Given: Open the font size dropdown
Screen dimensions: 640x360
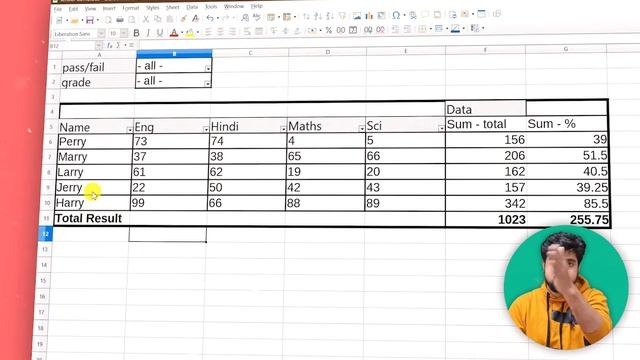Looking at the screenshot, I should (x=124, y=33).
